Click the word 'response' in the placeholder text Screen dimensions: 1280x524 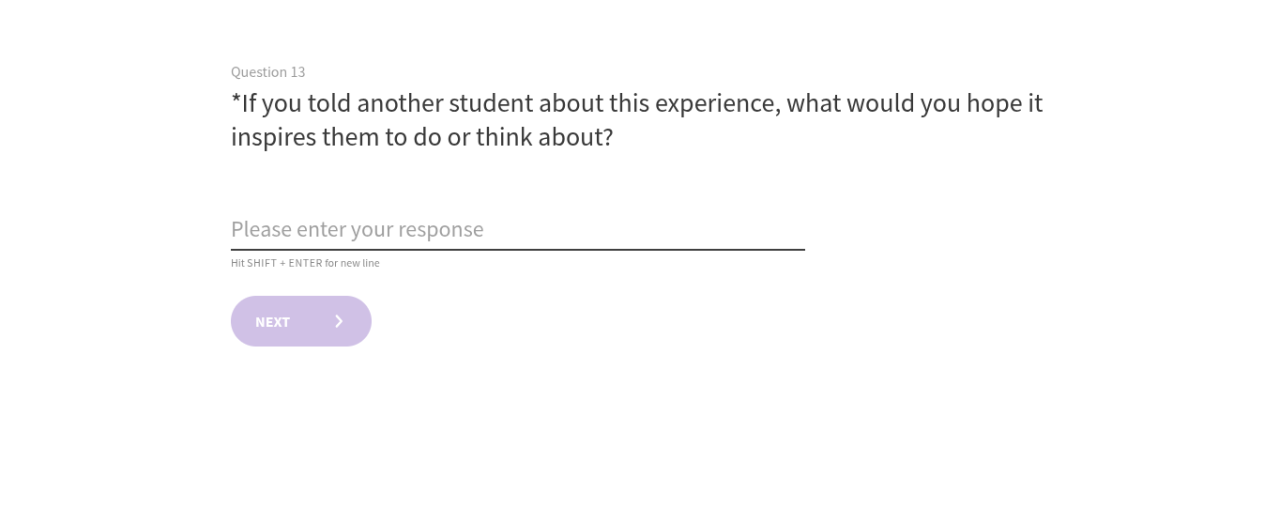440,229
